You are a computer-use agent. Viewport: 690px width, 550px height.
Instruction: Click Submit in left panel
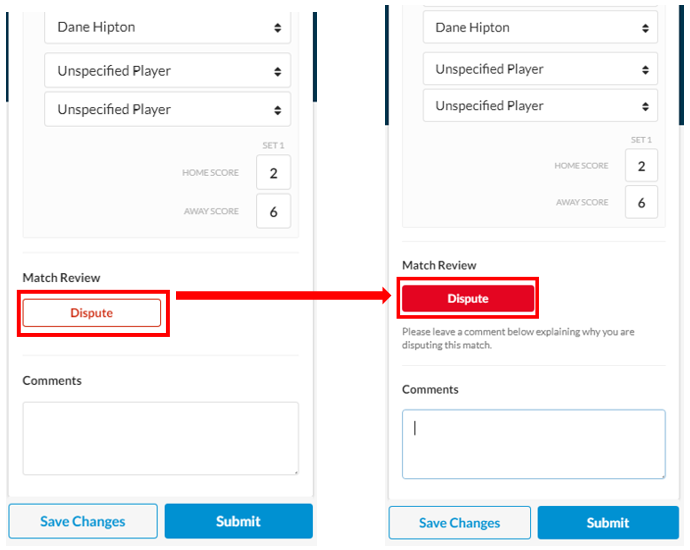pos(239,521)
